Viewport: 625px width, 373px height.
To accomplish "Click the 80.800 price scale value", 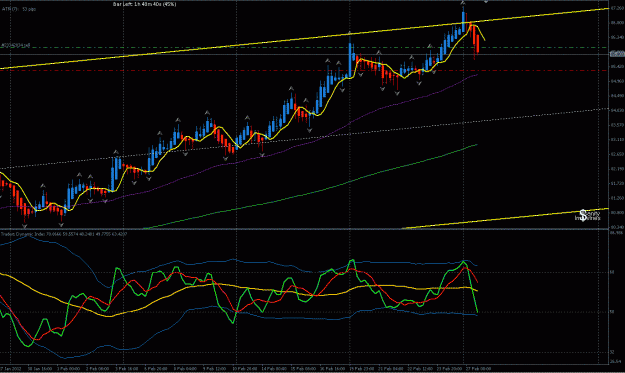I will [x=617, y=212].
